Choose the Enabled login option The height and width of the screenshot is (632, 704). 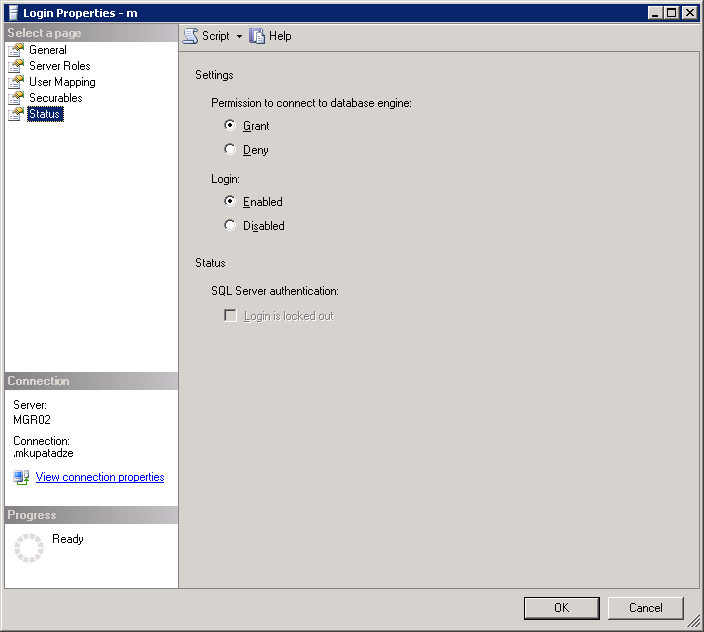pos(231,202)
